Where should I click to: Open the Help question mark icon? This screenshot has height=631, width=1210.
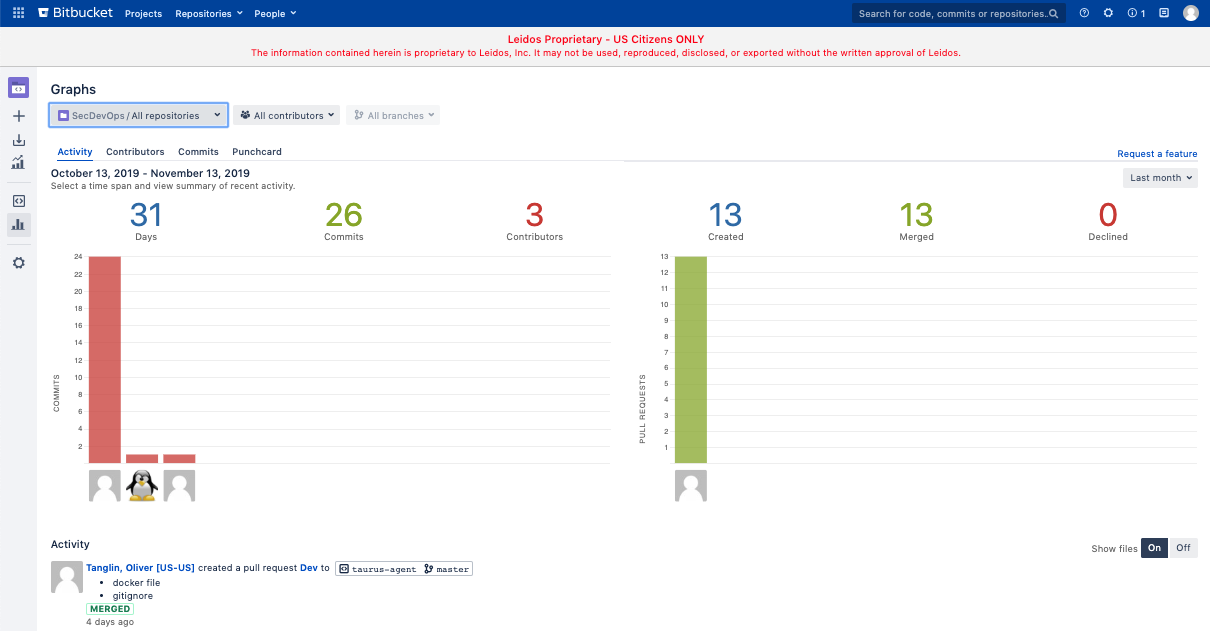[x=1084, y=13]
